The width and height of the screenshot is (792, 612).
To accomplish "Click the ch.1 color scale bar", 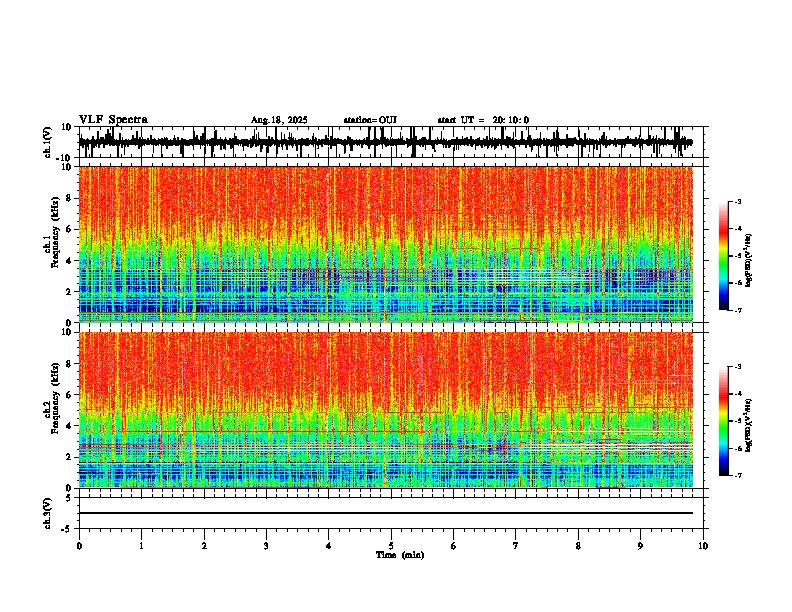I will 723,256.
